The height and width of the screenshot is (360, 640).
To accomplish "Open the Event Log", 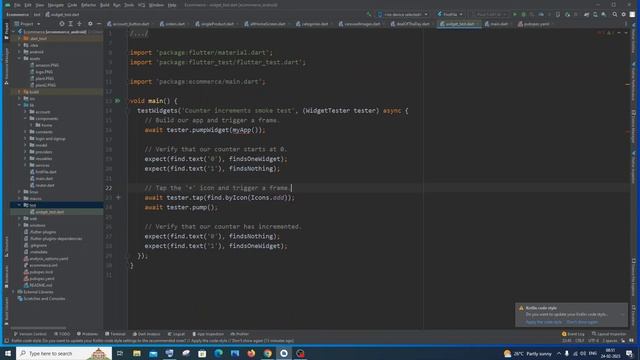I will tap(573, 334).
